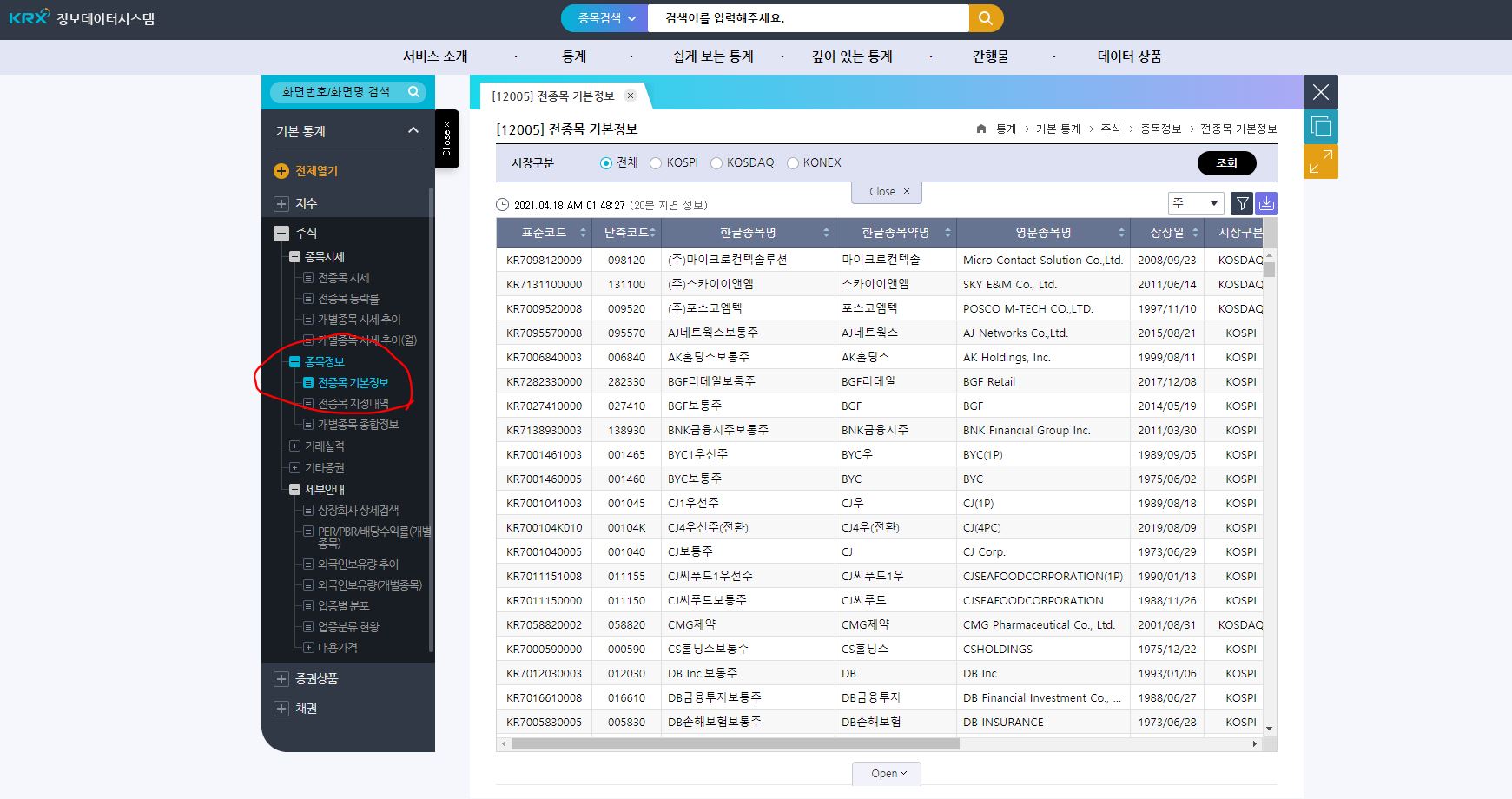The height and width of the screenshot is (799, 1512).
Task: Click the 상장회사 상세검색 page icon
Action: tap(307, 511)
